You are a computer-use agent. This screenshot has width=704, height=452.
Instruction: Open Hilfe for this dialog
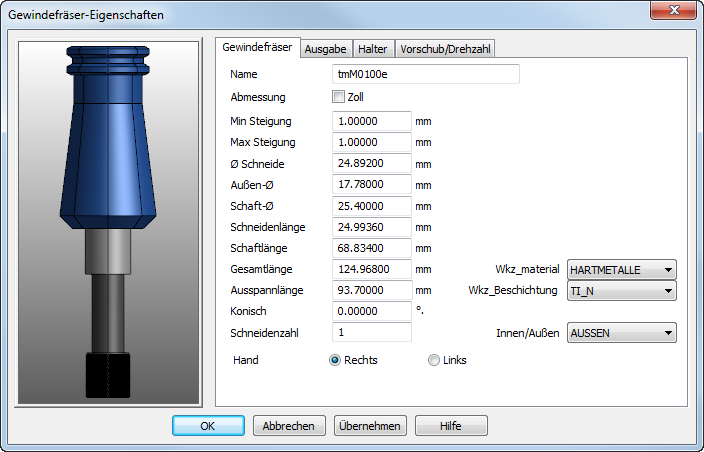[x=451, y=426]
